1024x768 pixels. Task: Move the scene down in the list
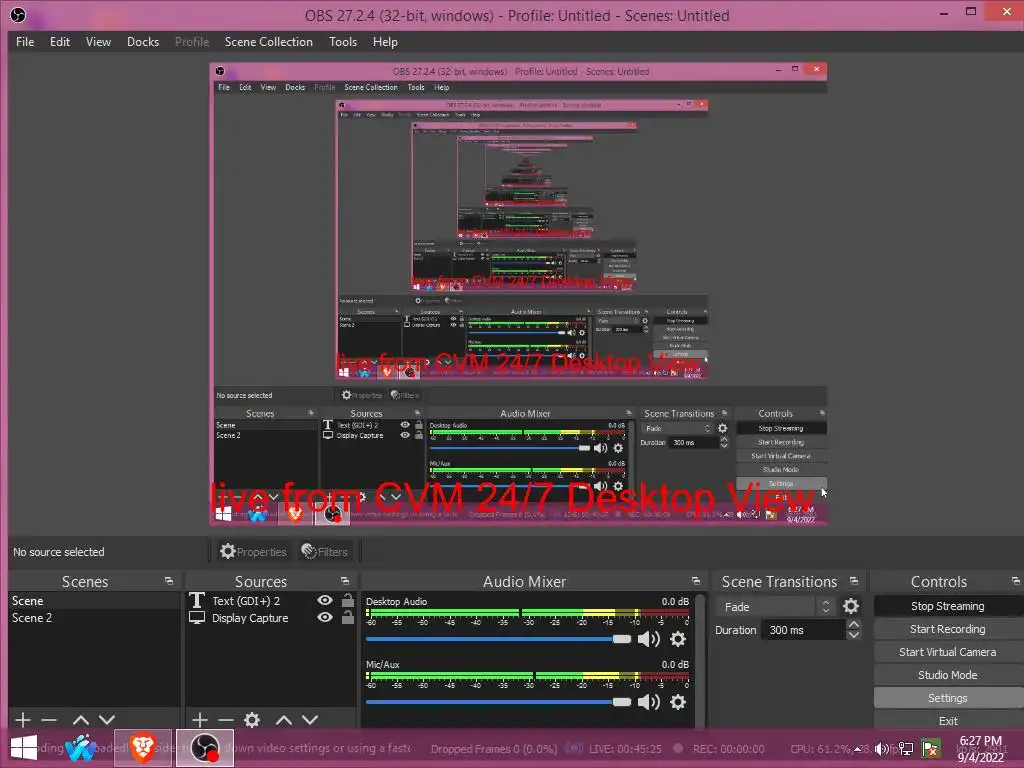click(107, 720)
